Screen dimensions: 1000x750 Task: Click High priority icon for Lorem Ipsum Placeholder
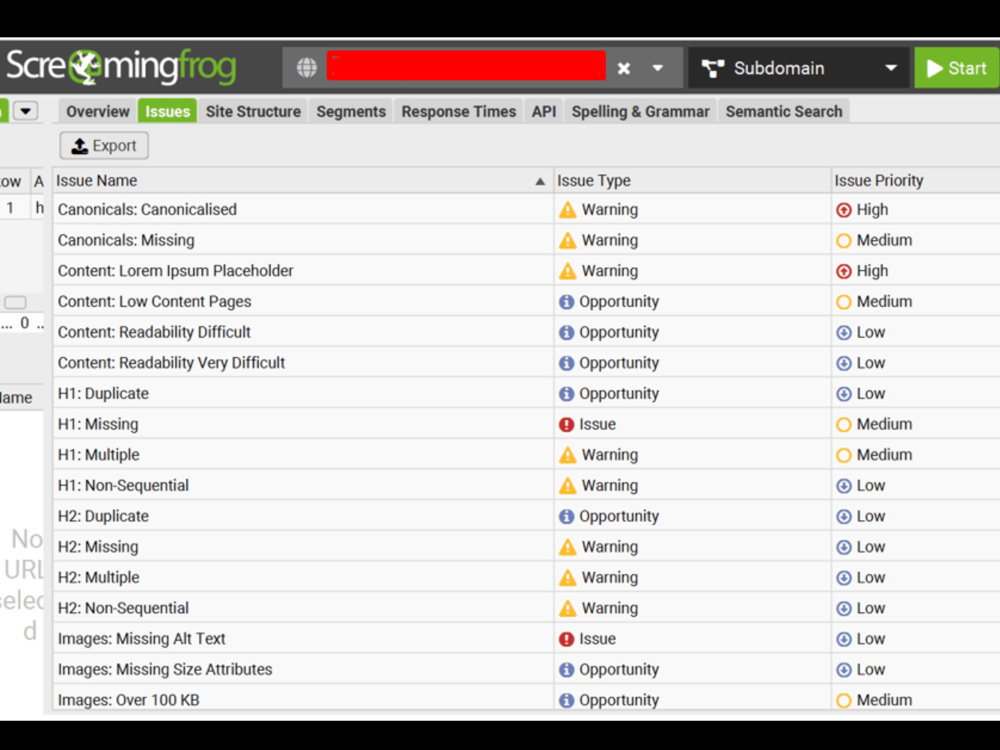click(x=844, y=271)
